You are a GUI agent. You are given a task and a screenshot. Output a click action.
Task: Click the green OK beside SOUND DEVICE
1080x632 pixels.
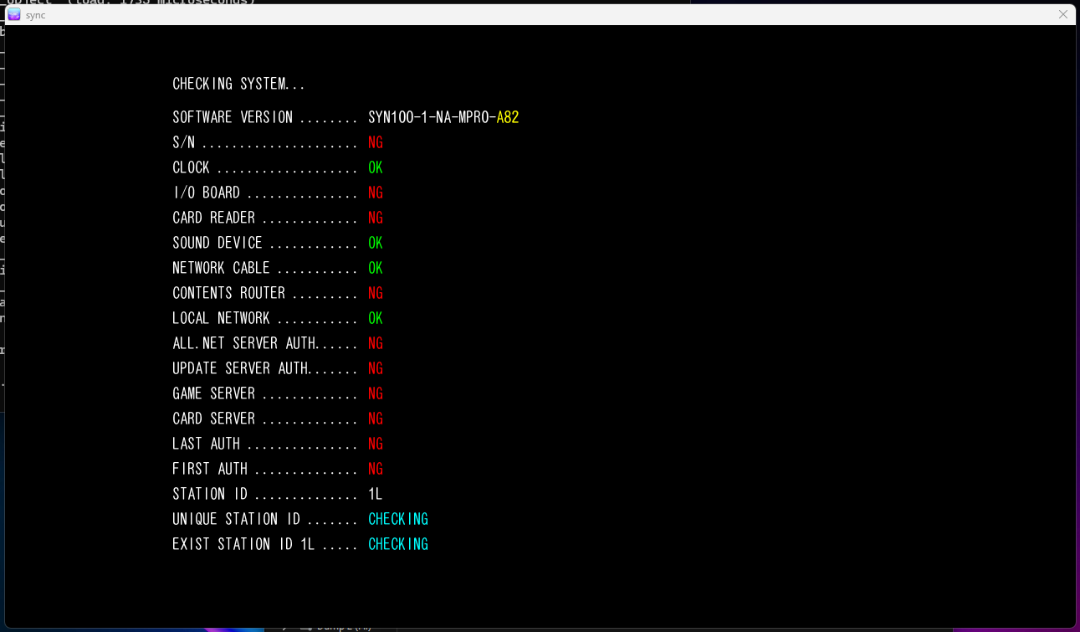point(375,242)
